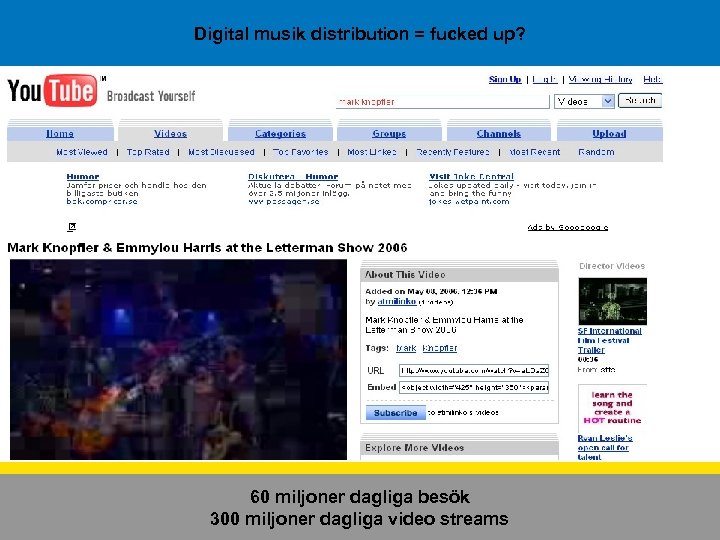Image resolution: width=720 pixels, height=540 pixels.
Task: Open the Categories tab
Action: pos(280,134)
